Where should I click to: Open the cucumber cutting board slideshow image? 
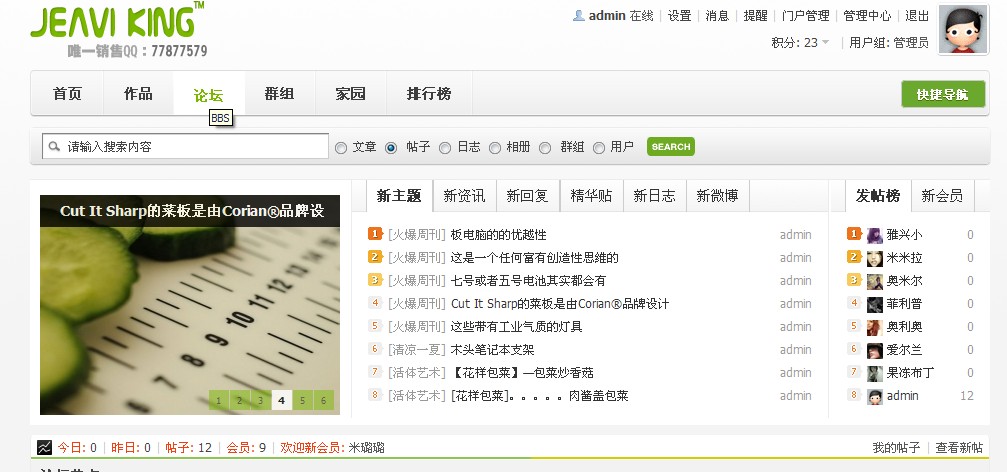tap(189, 305)
